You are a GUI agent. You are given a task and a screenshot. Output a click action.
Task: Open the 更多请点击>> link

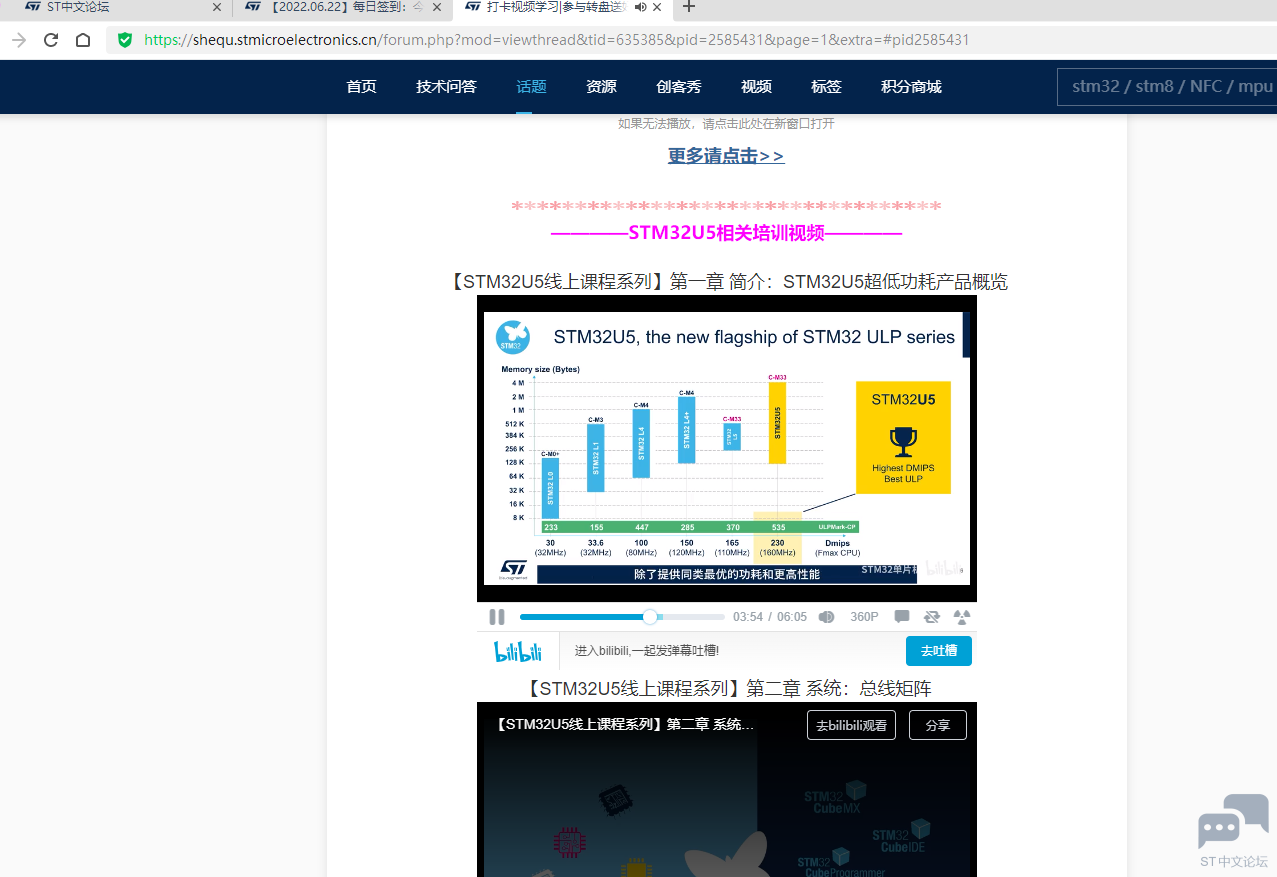pyautogui.click(x=726, y=156)
